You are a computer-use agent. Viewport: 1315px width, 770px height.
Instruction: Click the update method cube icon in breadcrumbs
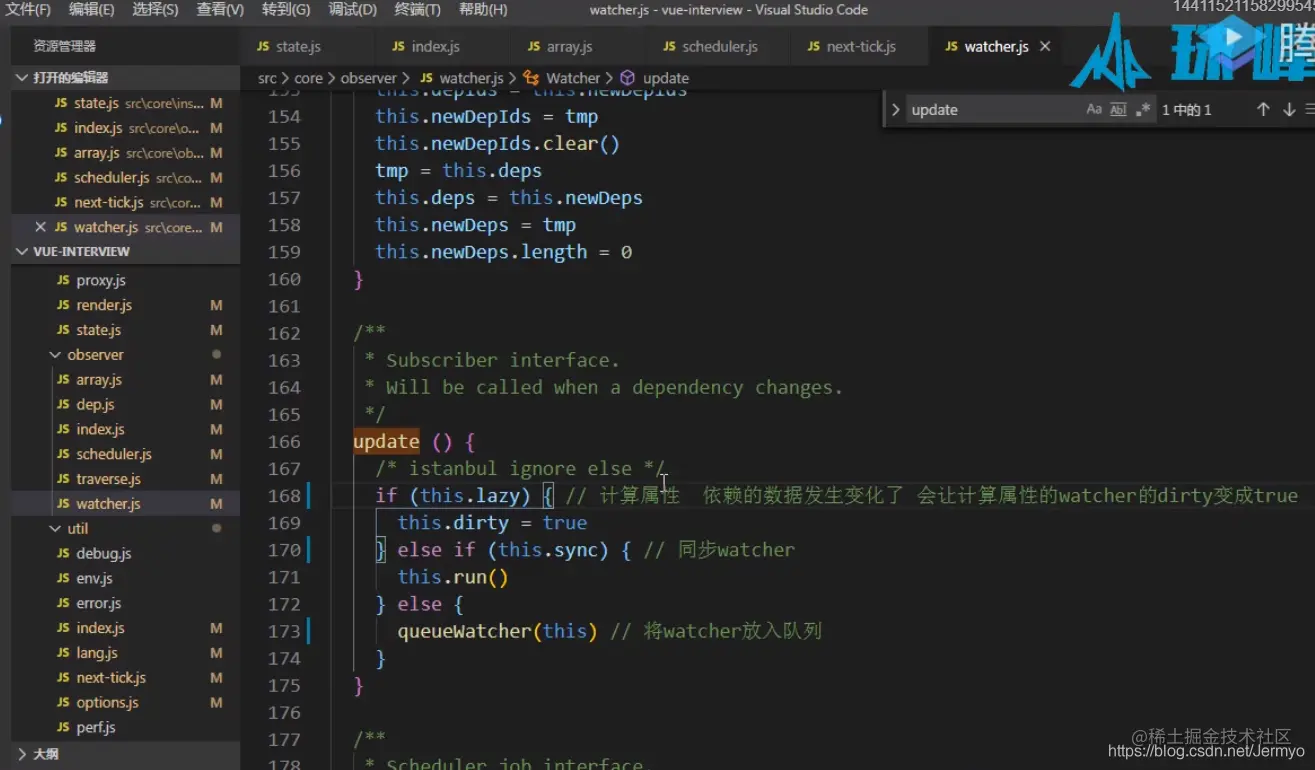(x=627, y=78)
